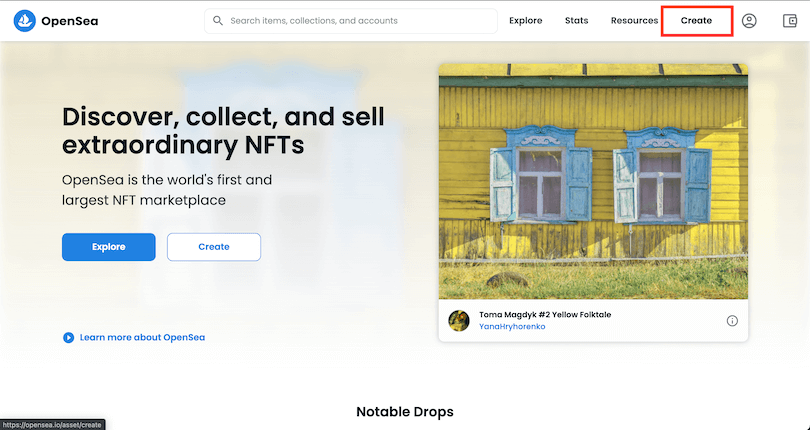810x430 pixels.
Task: Click the Toma Magdyk #2 Yellow Folktale title
Action: pos(545,314)
